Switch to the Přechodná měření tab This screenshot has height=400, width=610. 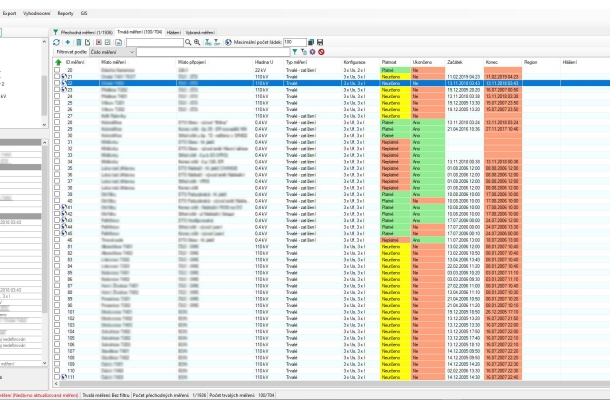pyautogui.click(x=84, y=32)
